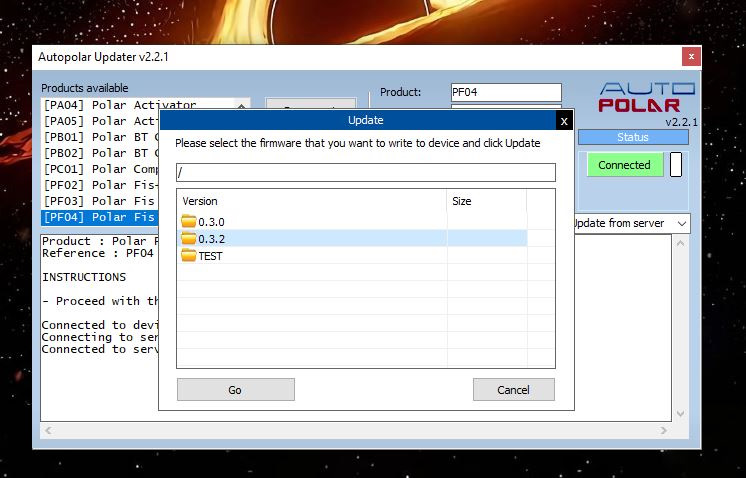Select the [PA05] product row

[x=100, y=121]
